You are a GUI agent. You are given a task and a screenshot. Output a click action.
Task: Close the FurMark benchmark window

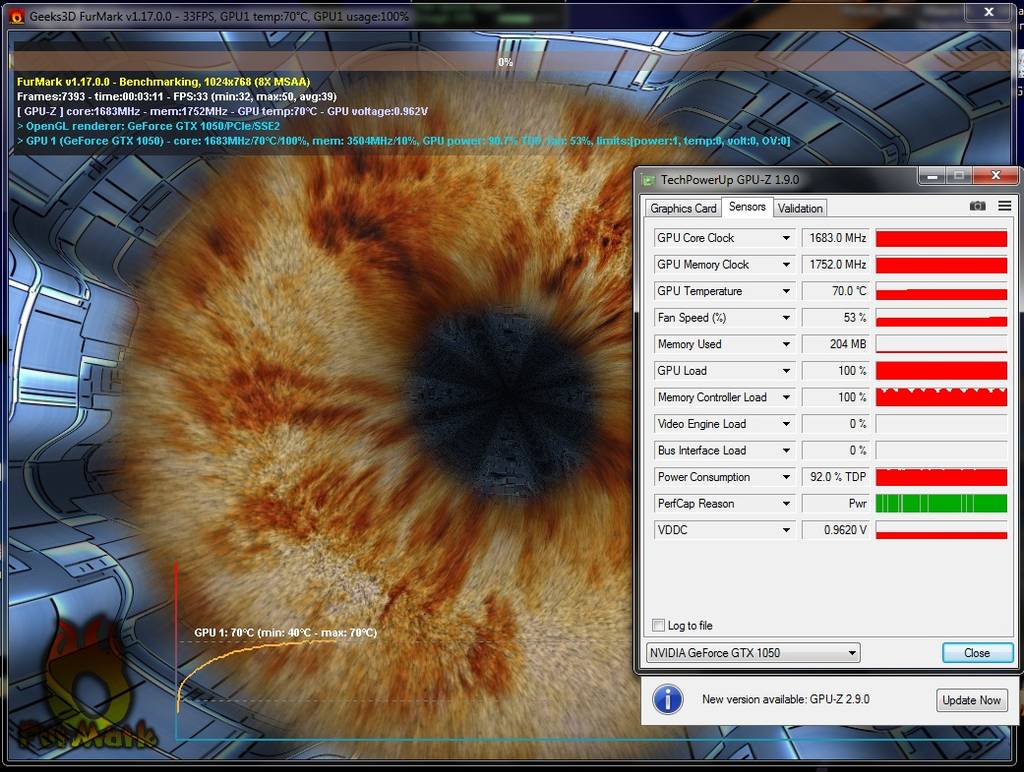[x=989, y=12]
